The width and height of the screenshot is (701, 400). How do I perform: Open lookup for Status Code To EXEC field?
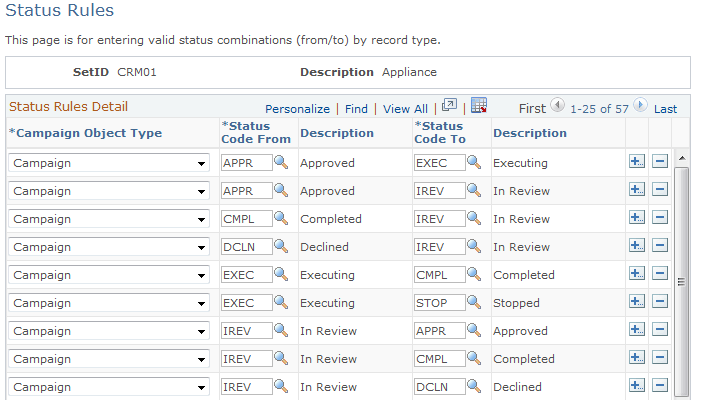coord(474,162)
